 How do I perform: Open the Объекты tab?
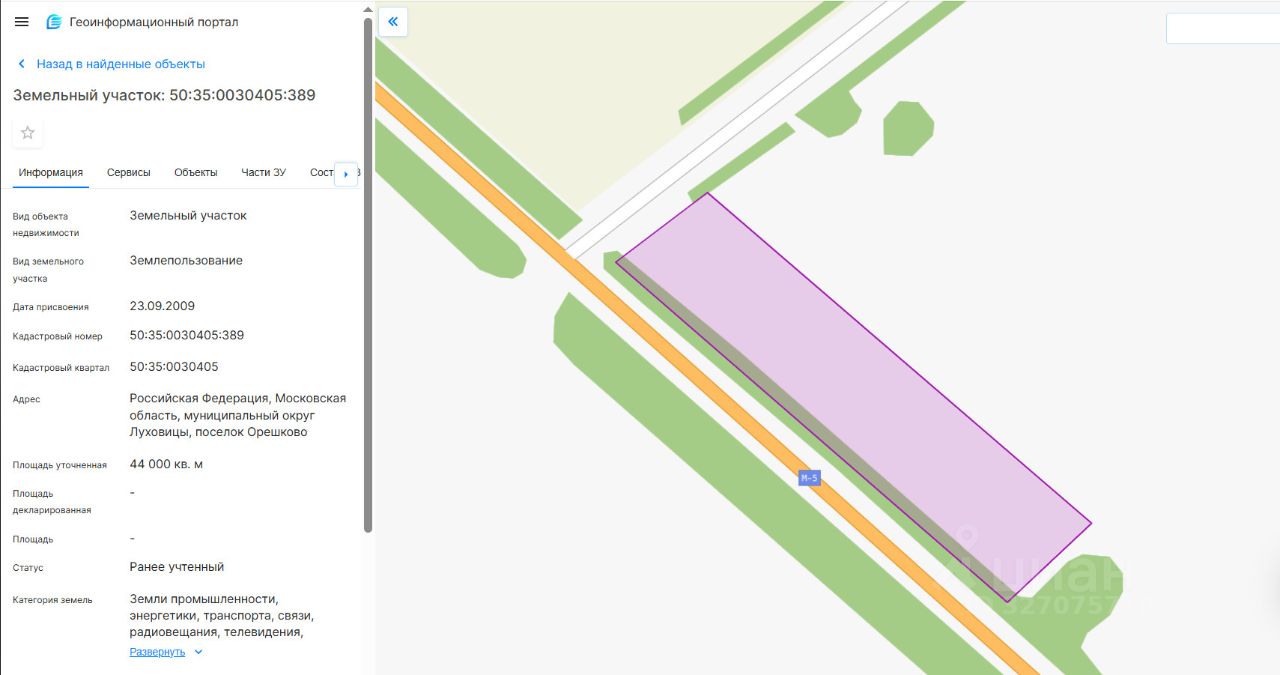click(x=196, y=172)
